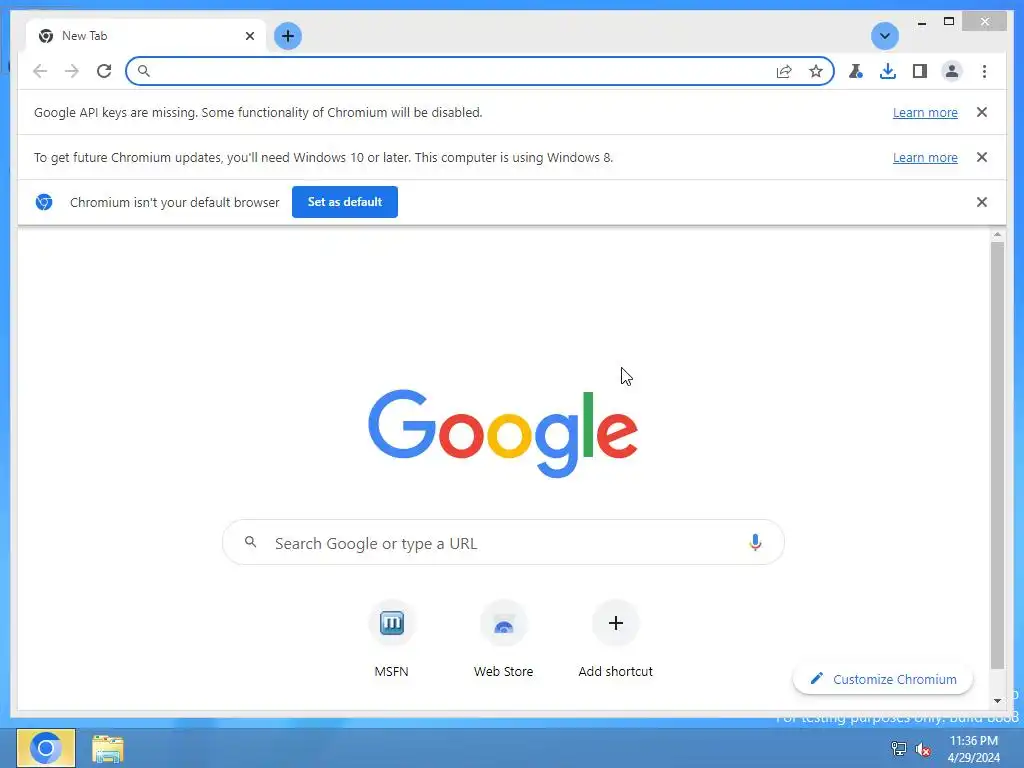This screenshot has width=1024, height=768.
Task: Open the three-dot Chromium menu
Action: (x=984, y=71)
